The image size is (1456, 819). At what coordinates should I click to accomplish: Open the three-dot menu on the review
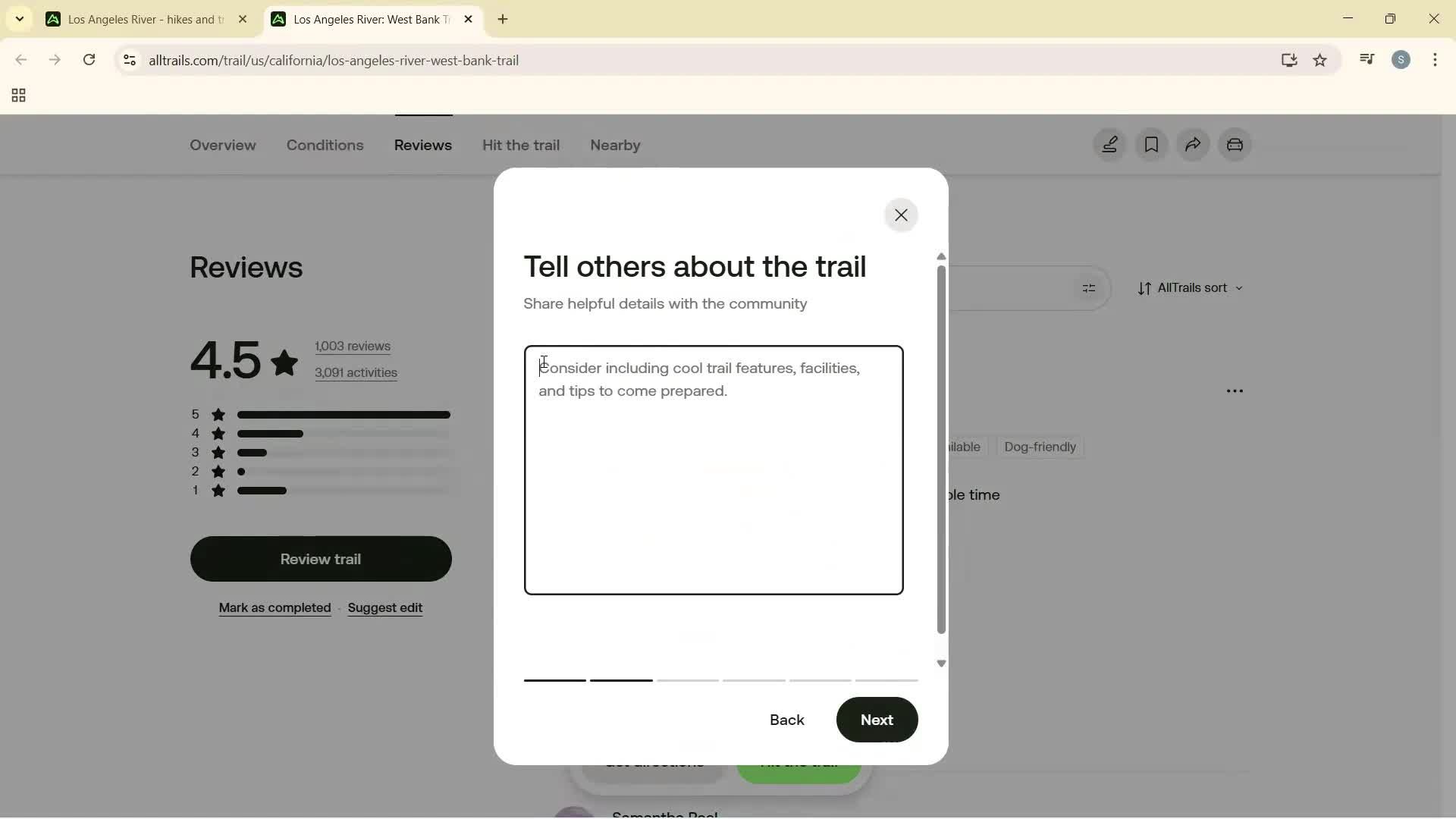1235,391
